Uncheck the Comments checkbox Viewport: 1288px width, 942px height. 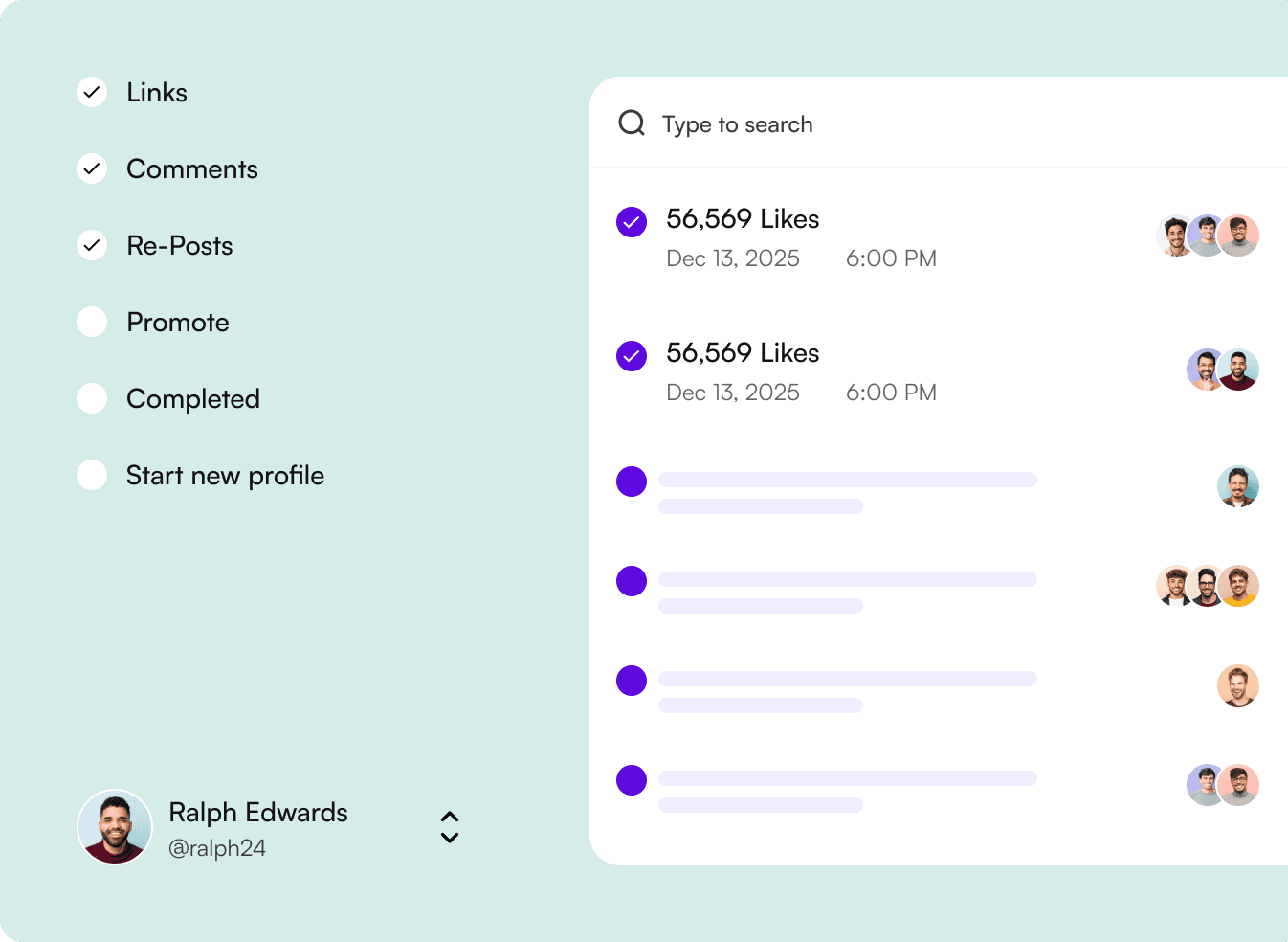click(x=92, y=168)
